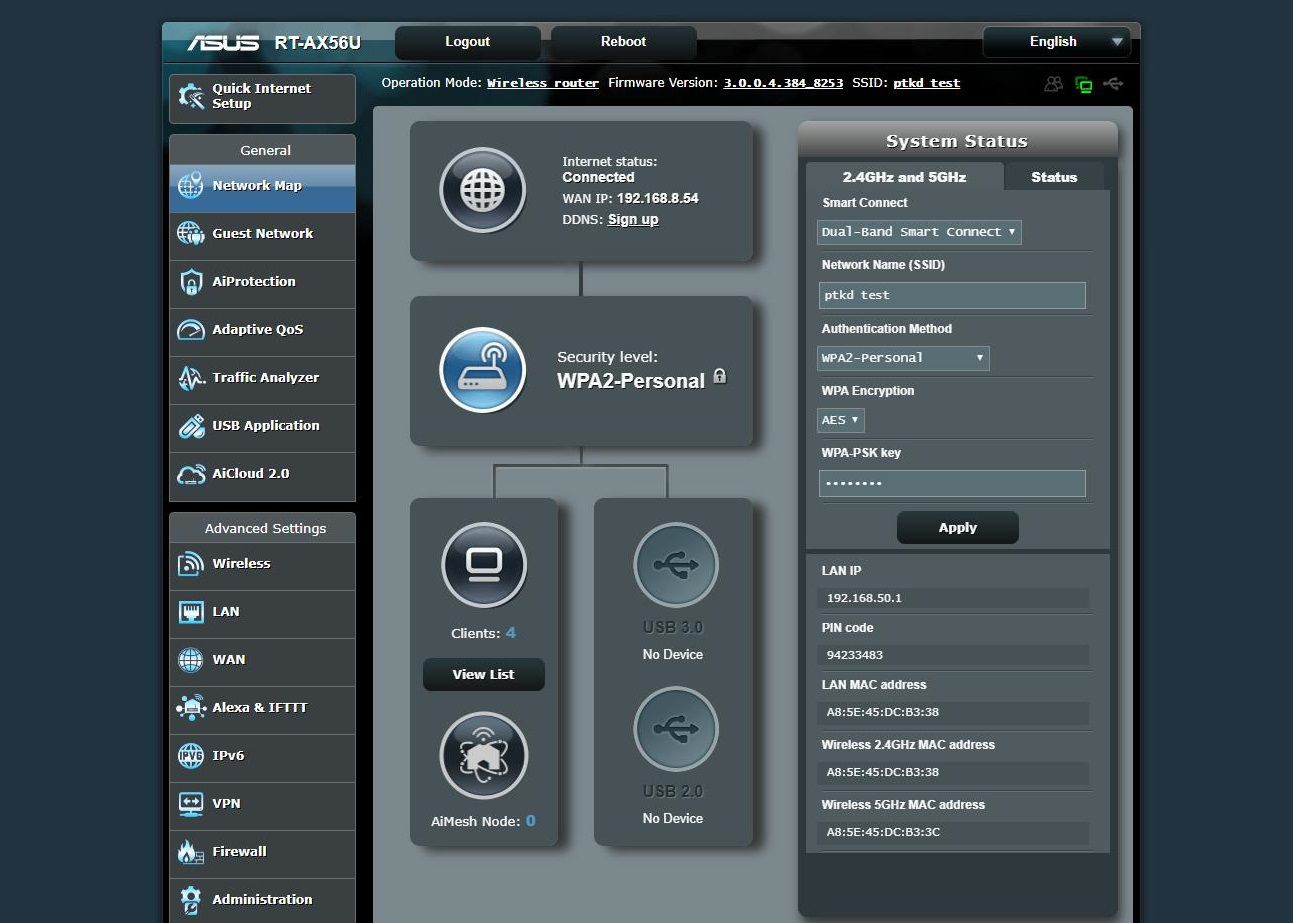The width and height of the screenshot is (1293, 923).
Task: Open Traffic Analyzer page
Action: [262, 378]
